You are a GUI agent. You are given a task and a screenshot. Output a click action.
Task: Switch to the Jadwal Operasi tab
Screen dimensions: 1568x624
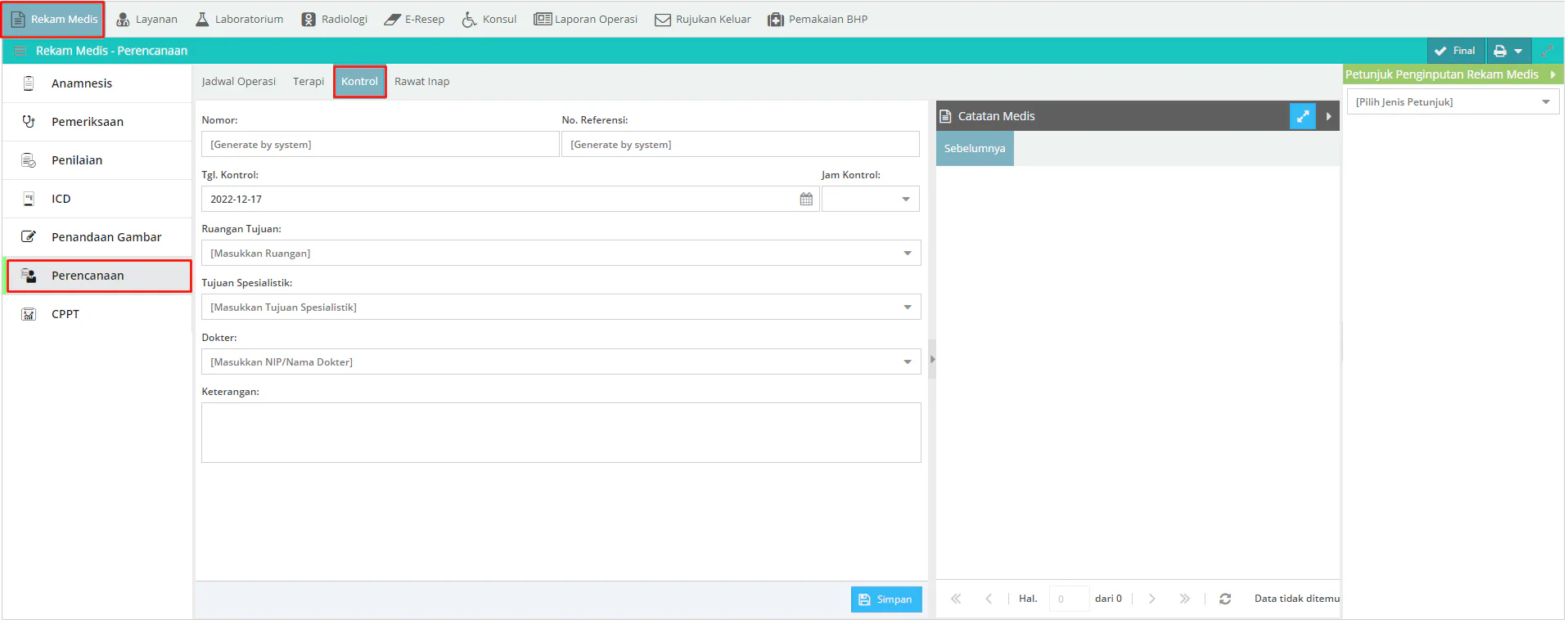pyautogui.click(x=238, y=82)
